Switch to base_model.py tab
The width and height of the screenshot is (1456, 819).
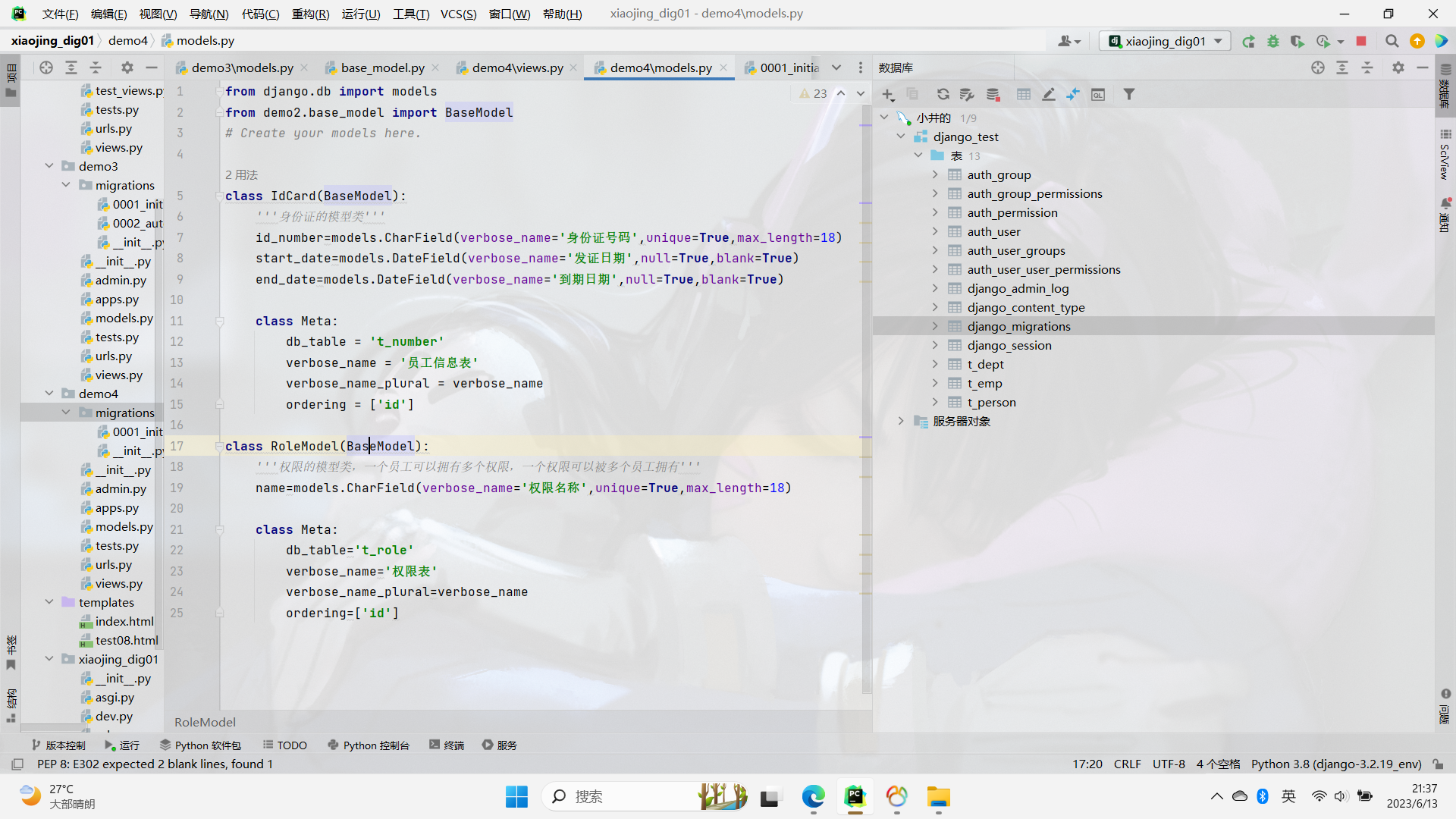pos(382,67)
